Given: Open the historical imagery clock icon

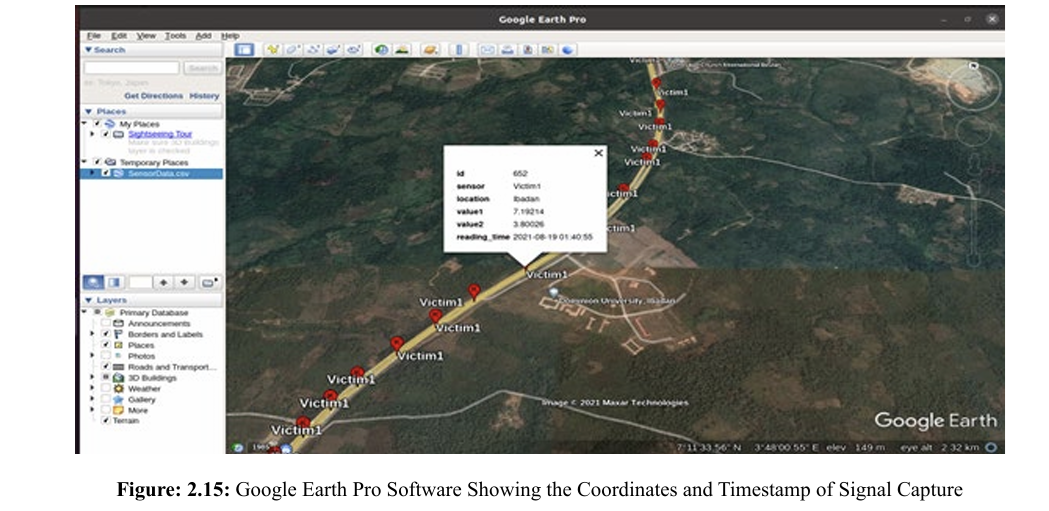Looking at the screenshot, I should pos(381,49).
